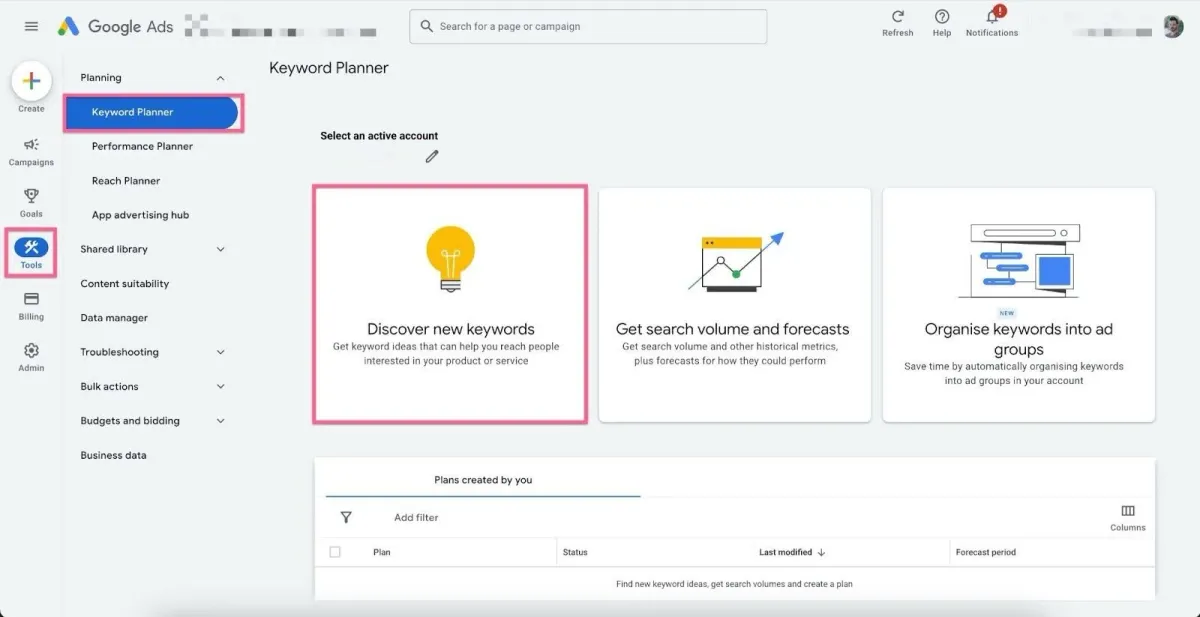The image size is (1200, 617).
Task: Click the Google Ads logo
Action: coord(115,27)
